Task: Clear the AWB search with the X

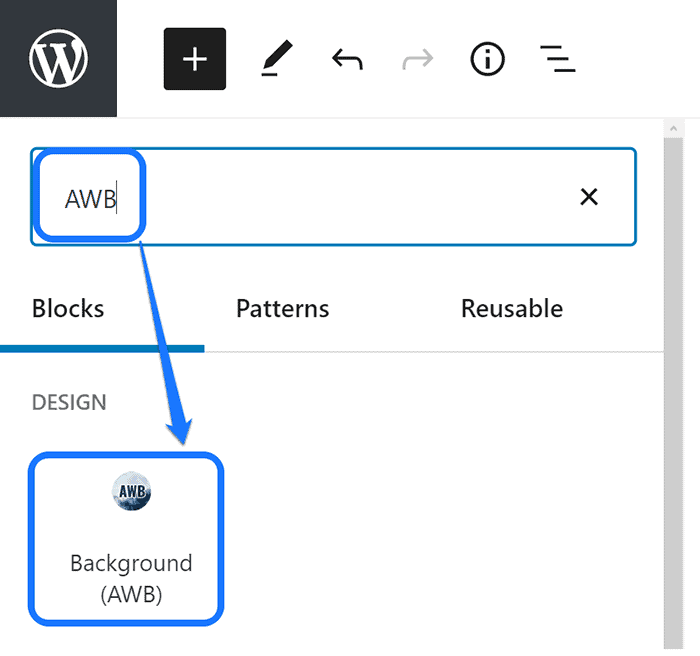Action: coord(589,197)
